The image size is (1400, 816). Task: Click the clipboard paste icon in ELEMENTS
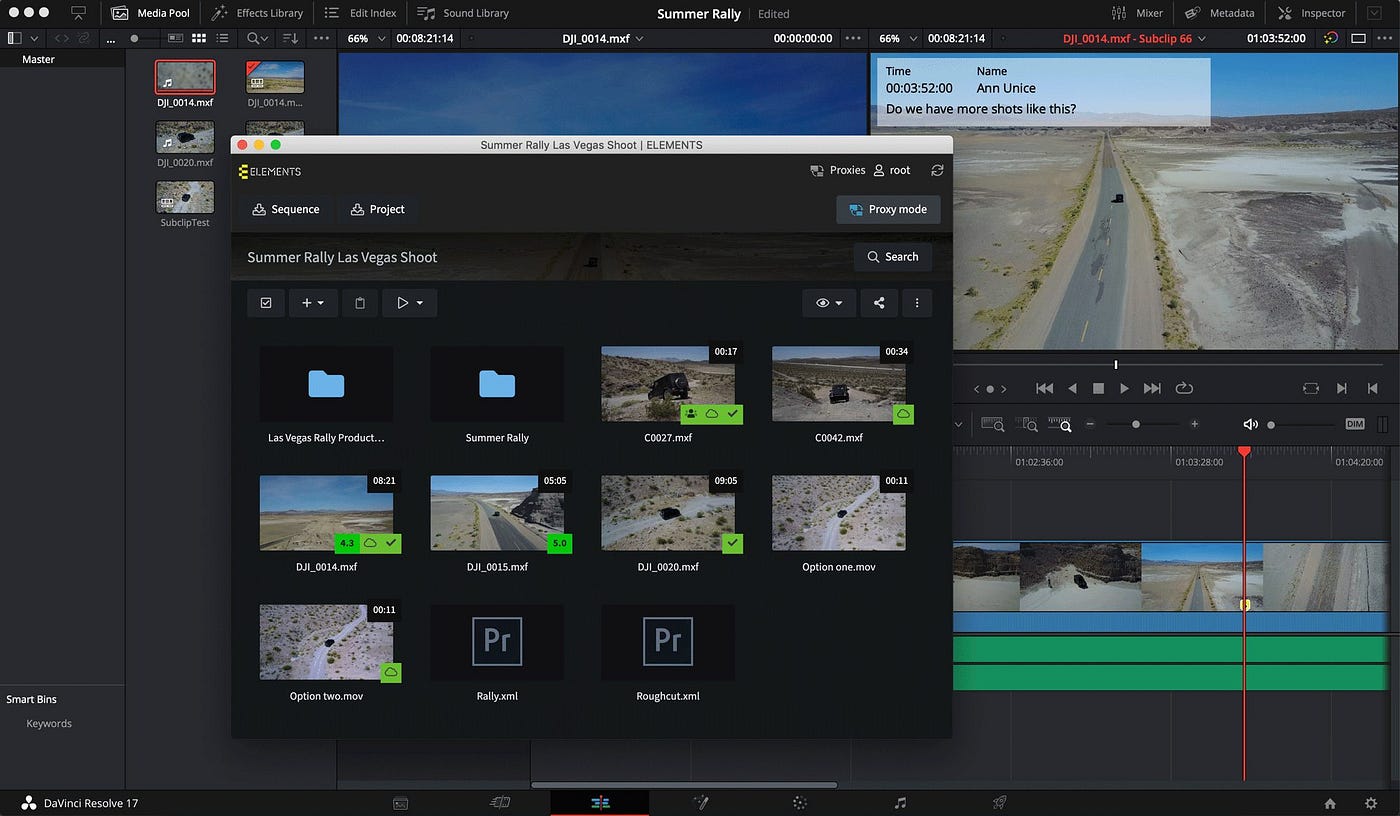[x=360, y=303]
